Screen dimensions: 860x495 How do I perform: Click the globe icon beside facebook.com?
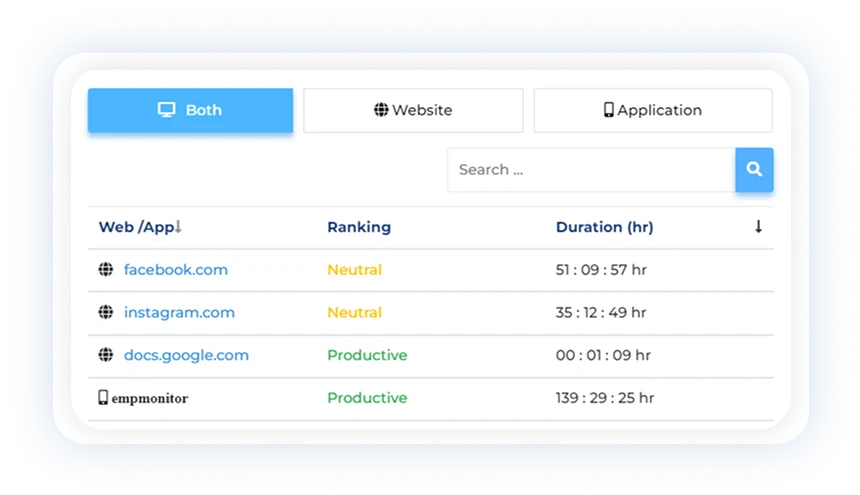(x=105, y=270)
